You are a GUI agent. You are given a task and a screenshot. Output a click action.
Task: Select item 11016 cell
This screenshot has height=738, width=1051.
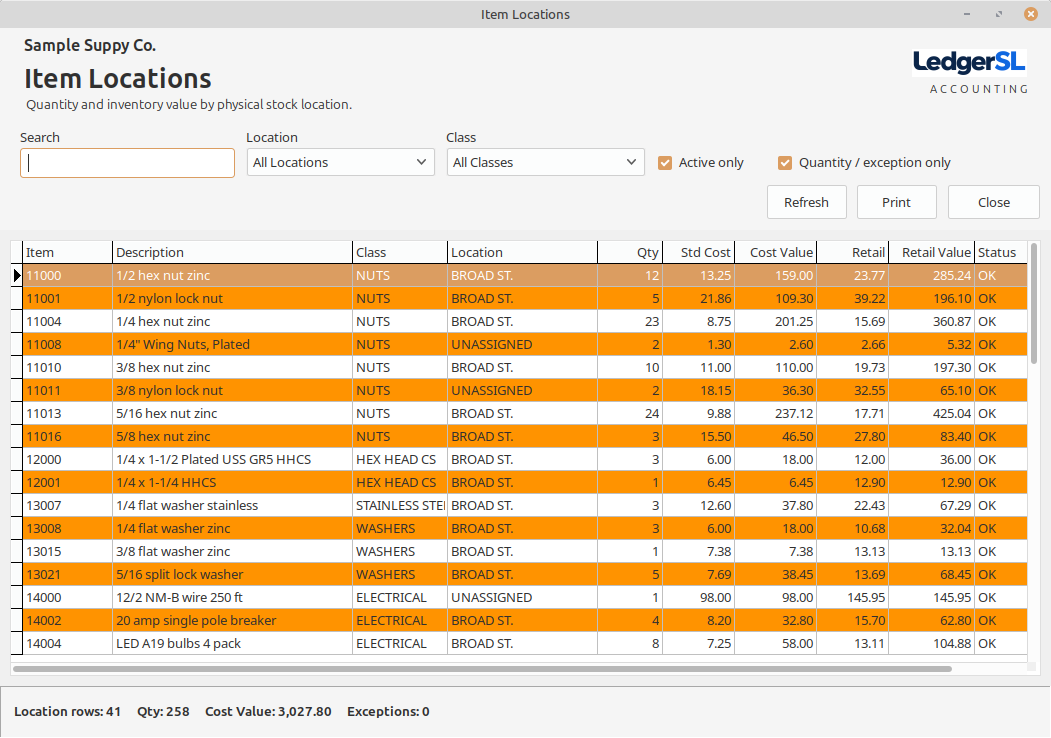click(x=68, y=436)
